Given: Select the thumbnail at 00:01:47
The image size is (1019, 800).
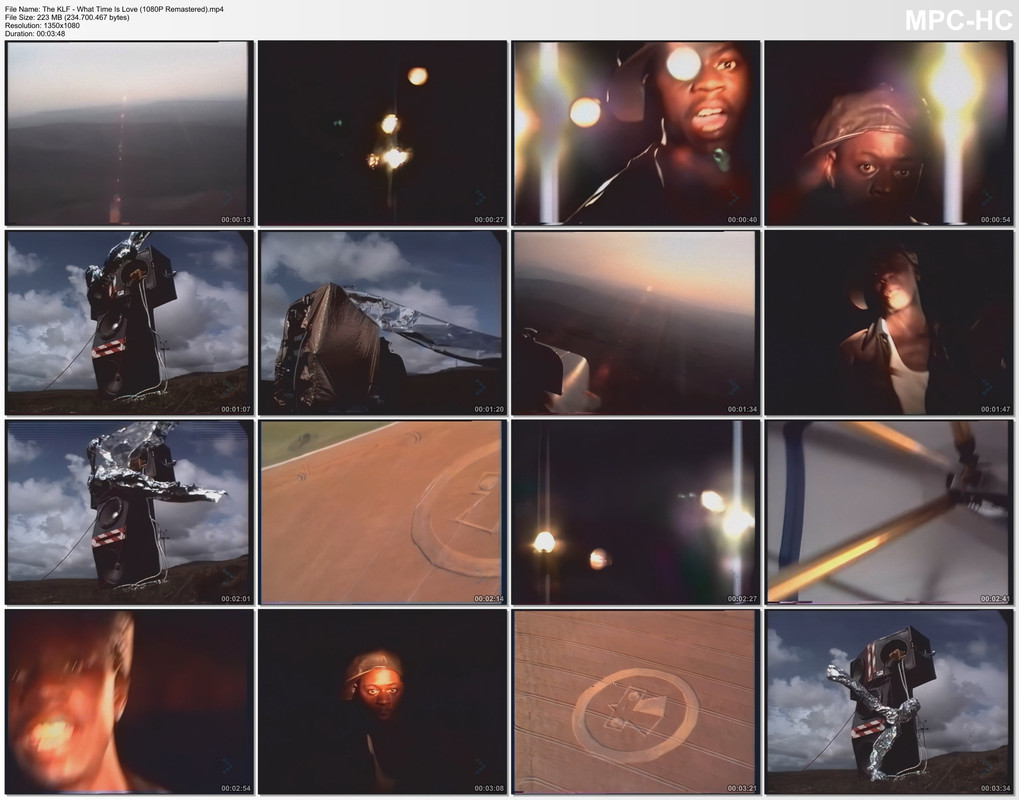Looking at the screenshot, I should click(x=889, y=322).
